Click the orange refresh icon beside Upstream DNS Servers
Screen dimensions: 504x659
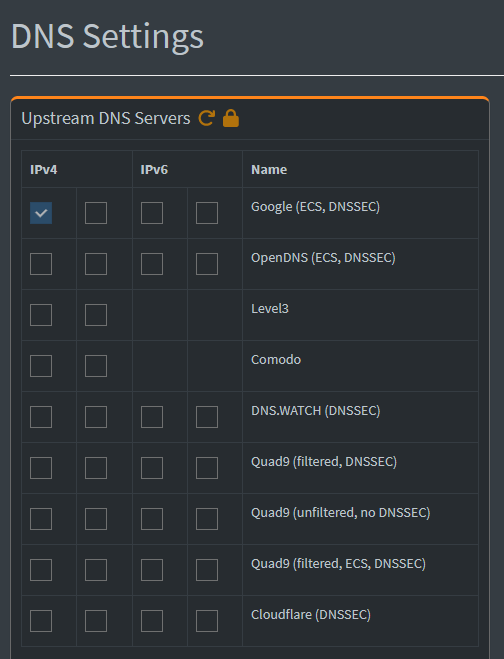pos(206,118)
